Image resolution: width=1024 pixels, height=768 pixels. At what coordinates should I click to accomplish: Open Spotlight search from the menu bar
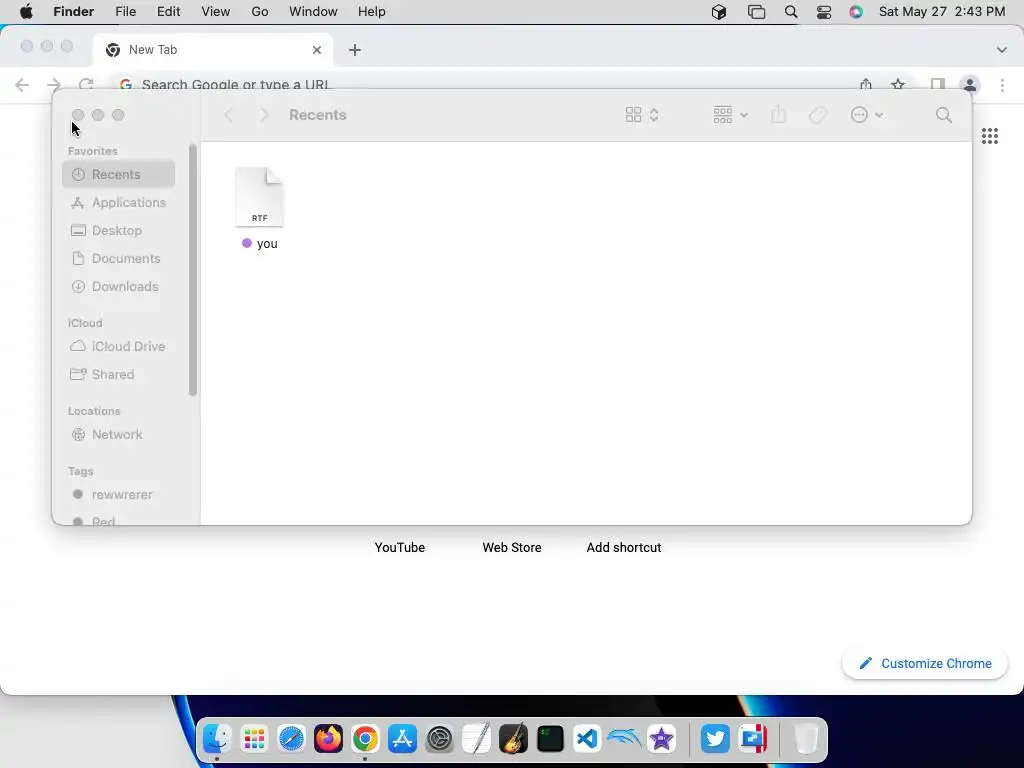pos(791,12)
